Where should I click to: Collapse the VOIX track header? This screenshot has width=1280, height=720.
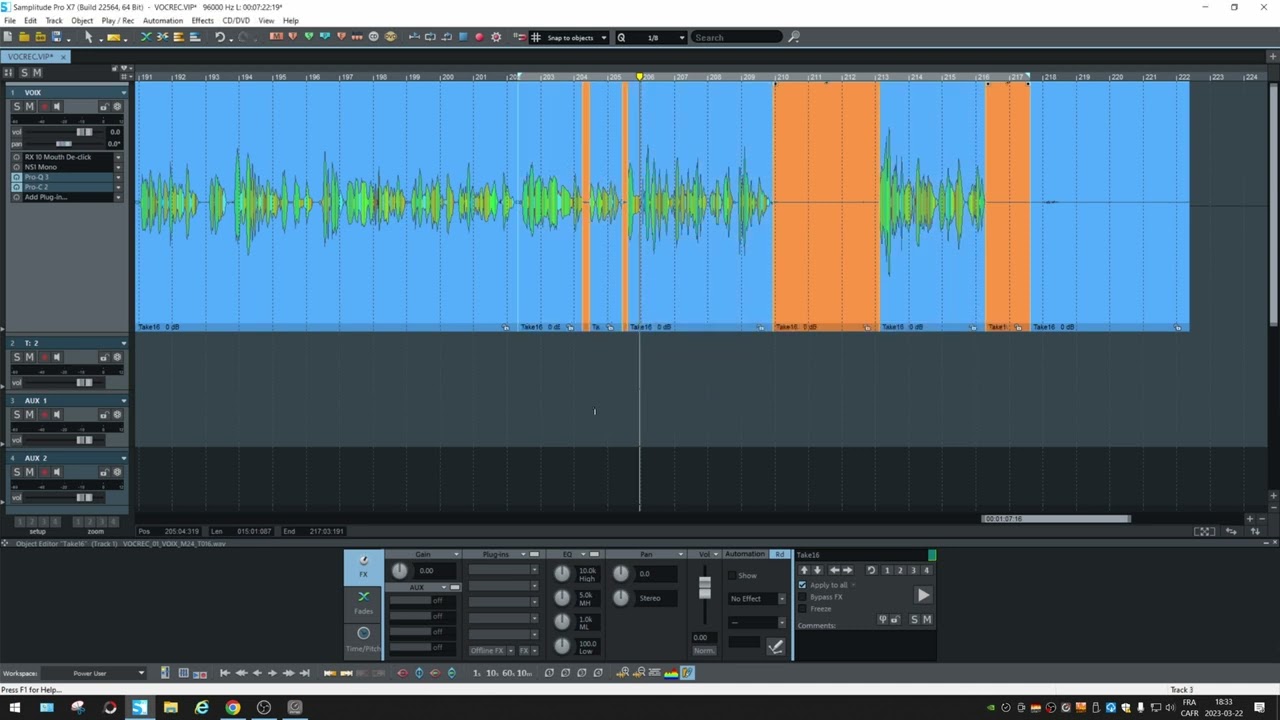click(122, 92)
